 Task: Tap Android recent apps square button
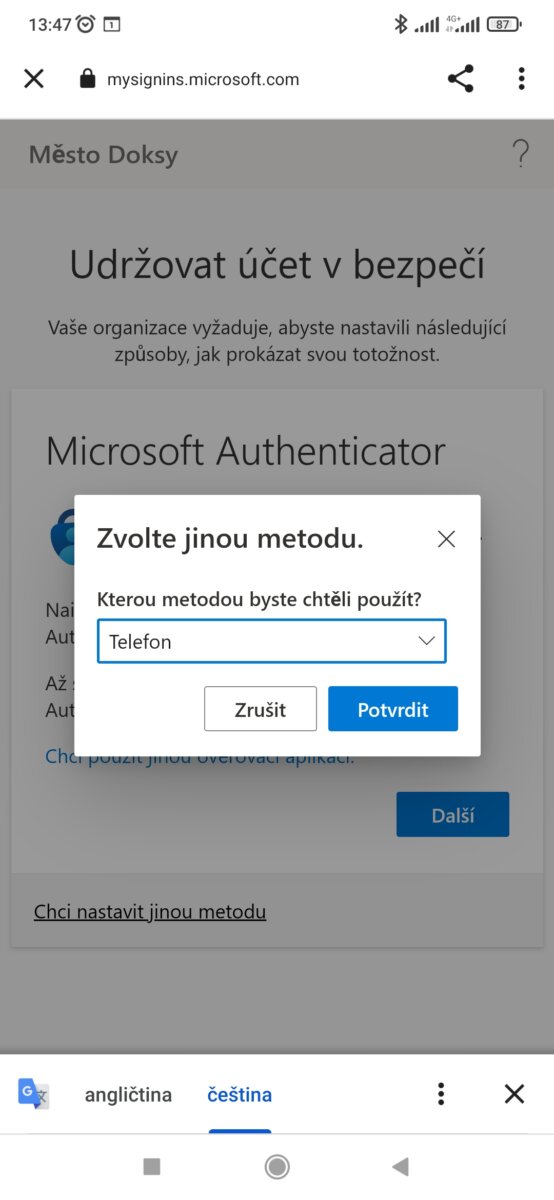pos(152,1166)
